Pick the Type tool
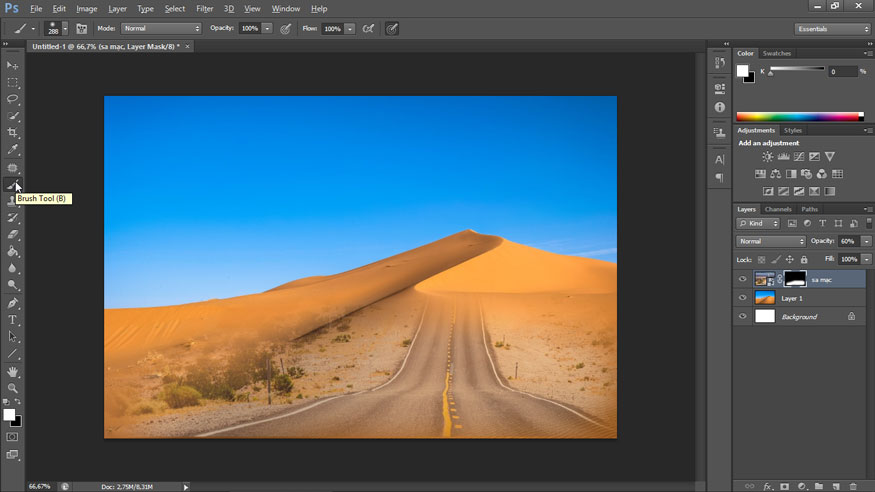This screenshot has height=492, width=875. (13, 319)
